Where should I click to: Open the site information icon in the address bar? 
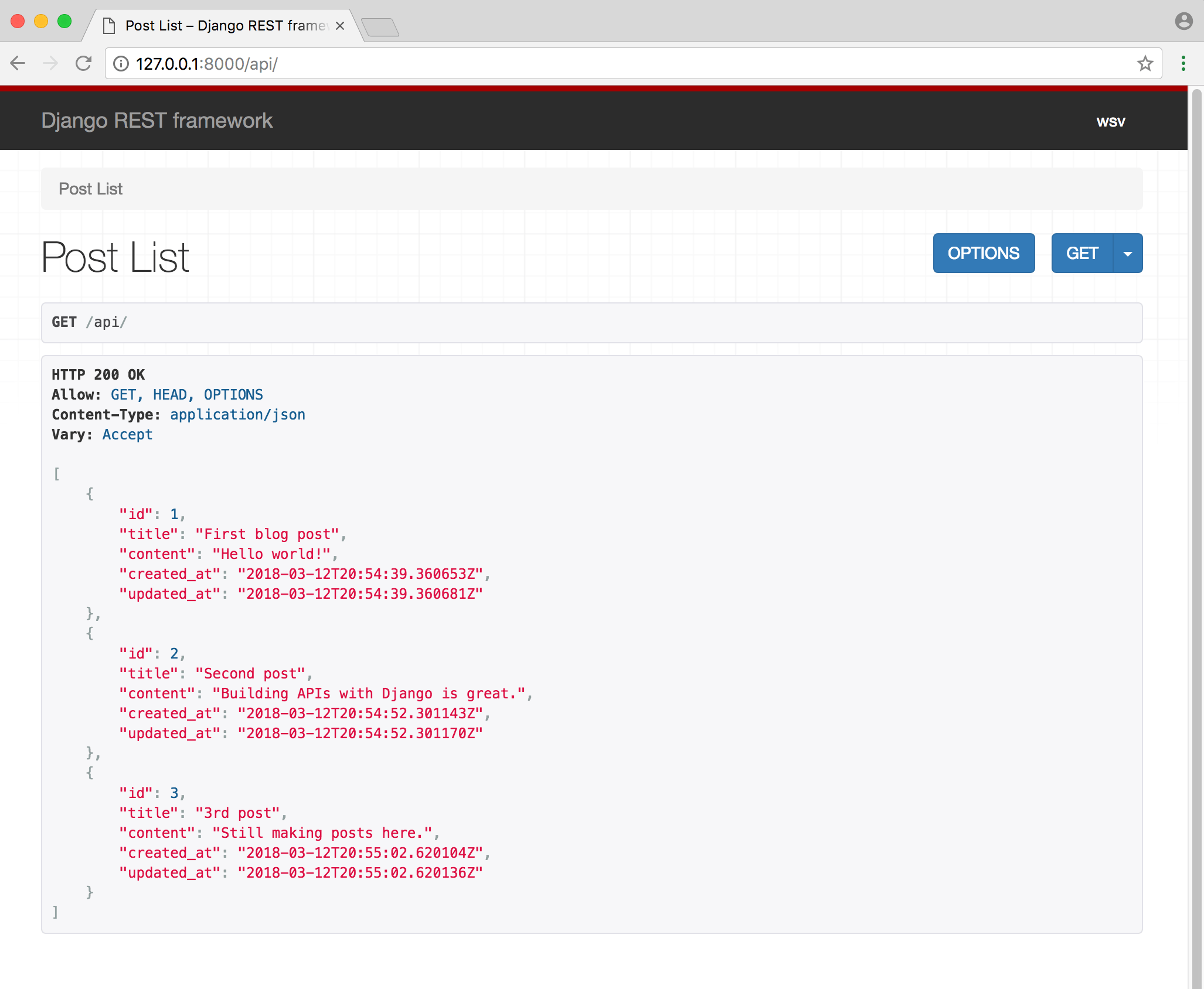[121, 63]
